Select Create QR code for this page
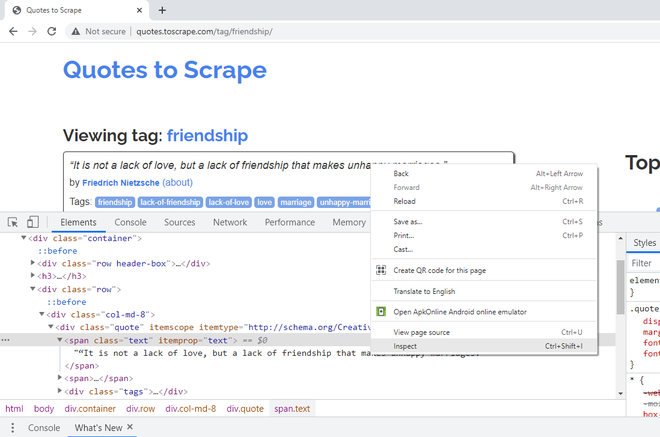Viewport: 660px width, 437px height. tap(484, 270)
